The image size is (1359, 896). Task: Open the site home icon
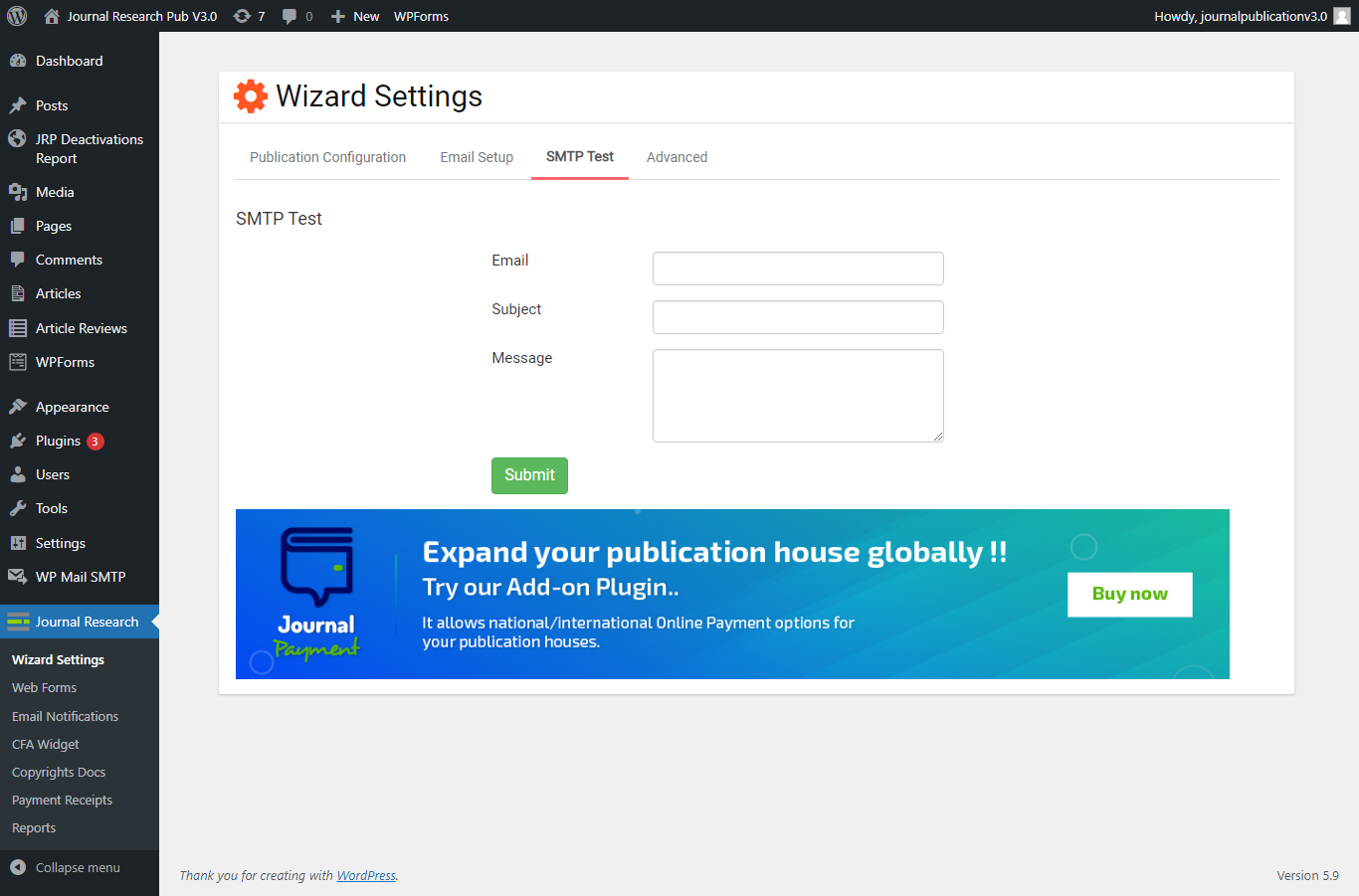coord(52,16)
